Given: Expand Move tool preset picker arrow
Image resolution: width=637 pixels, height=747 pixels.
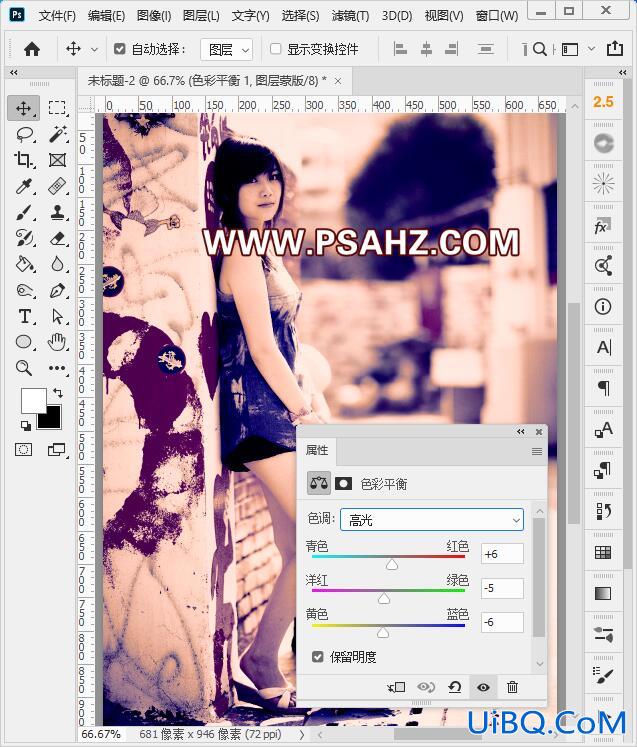Looking at the screenshot, I should click(x=94, y=50).
